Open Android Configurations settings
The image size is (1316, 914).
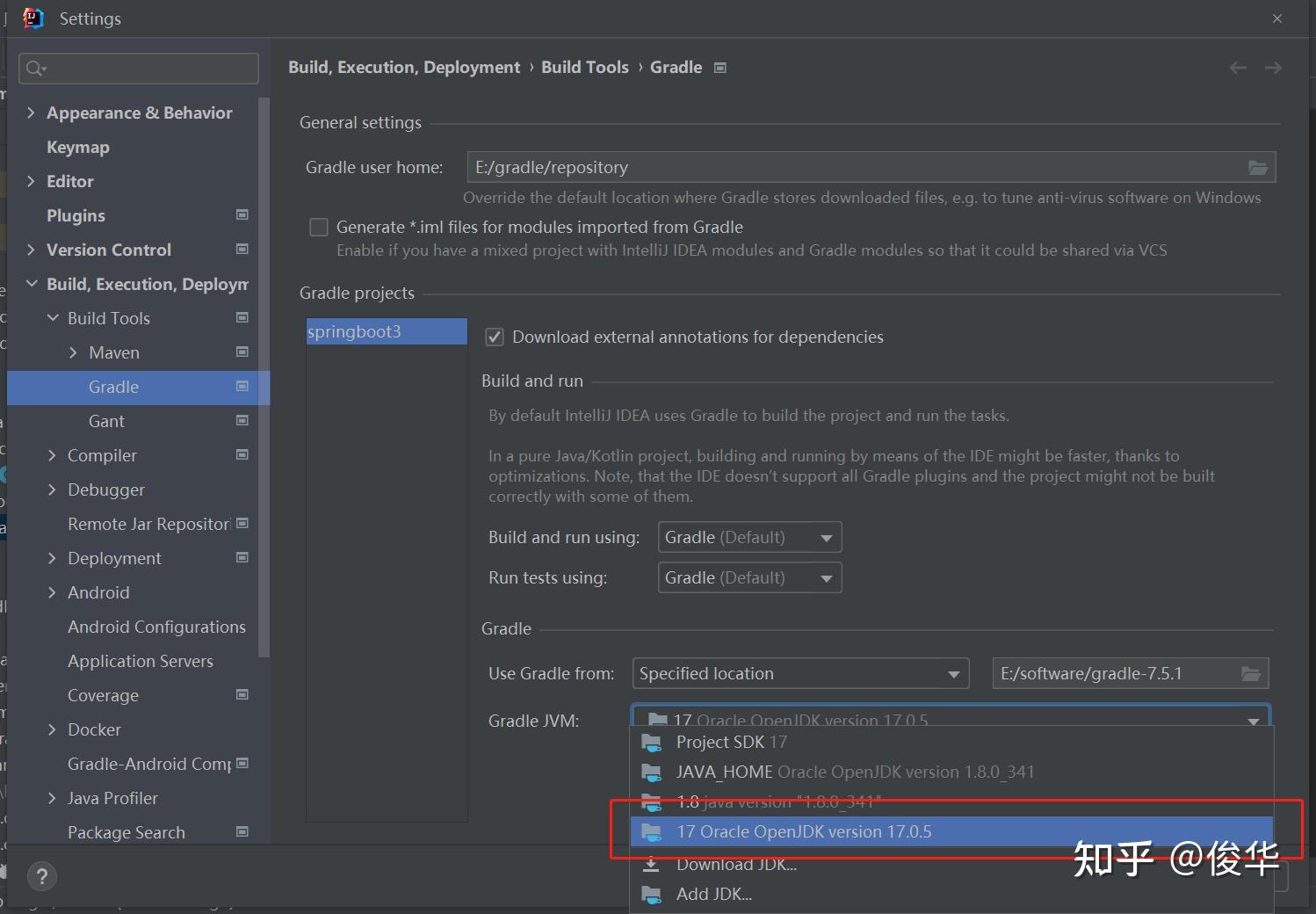pyautogui.click(x=156, y=627)
